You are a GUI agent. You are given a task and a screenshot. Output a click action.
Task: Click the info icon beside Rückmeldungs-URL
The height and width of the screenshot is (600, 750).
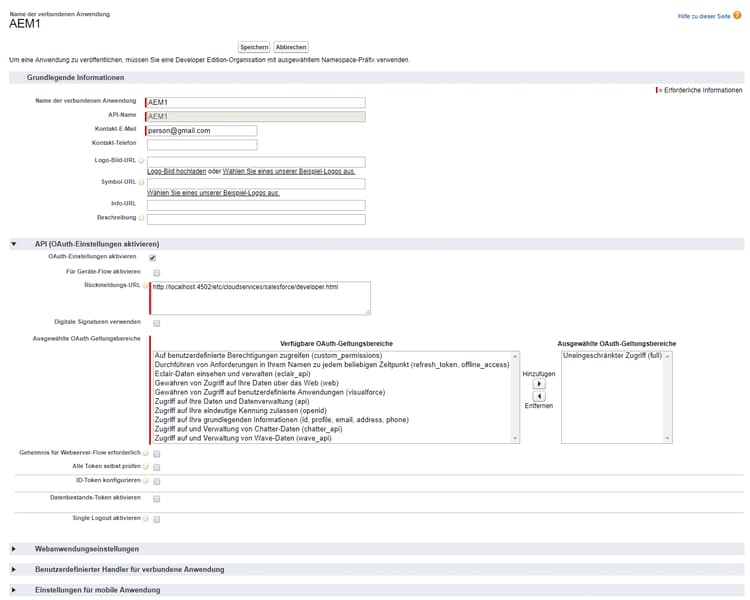click(145, 286)
